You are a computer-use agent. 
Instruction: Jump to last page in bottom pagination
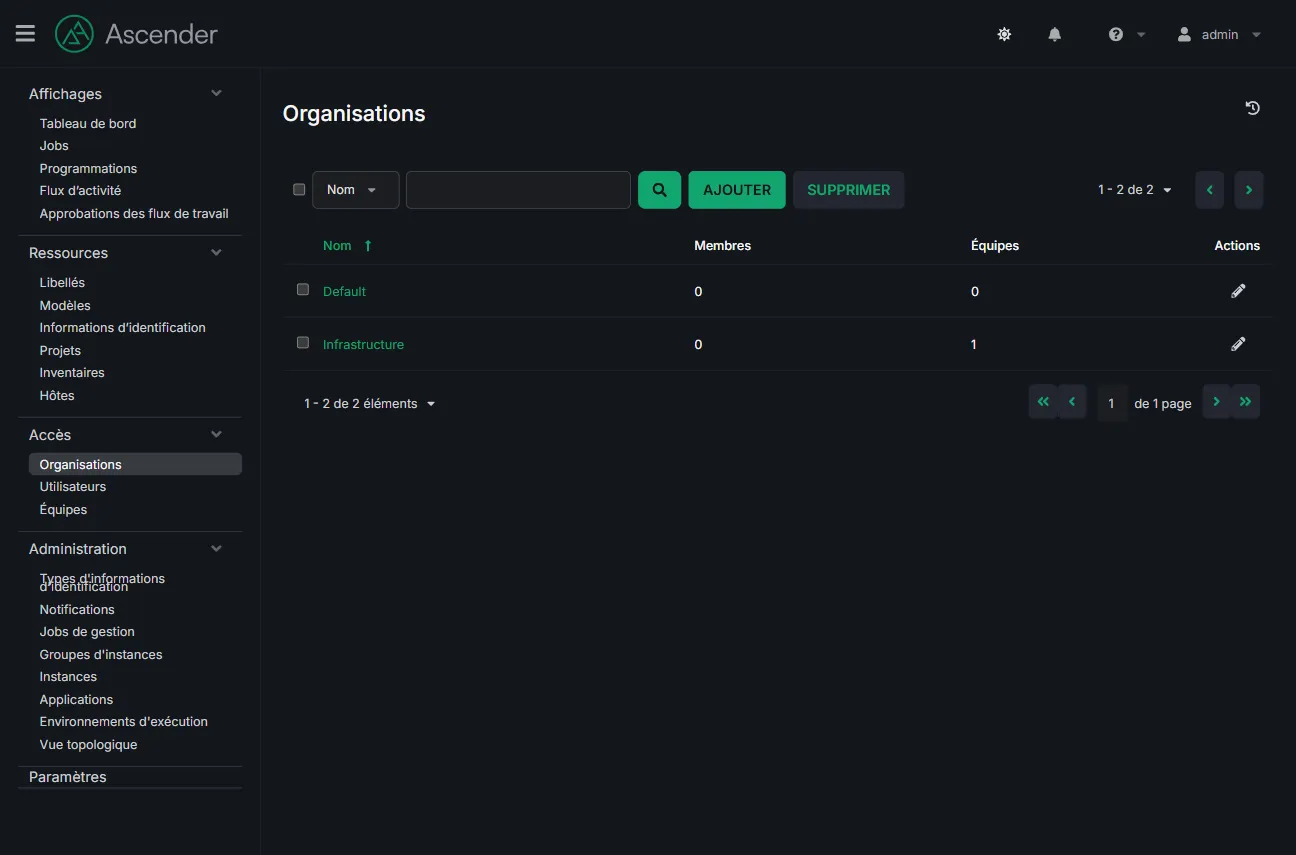(1246, 401)
